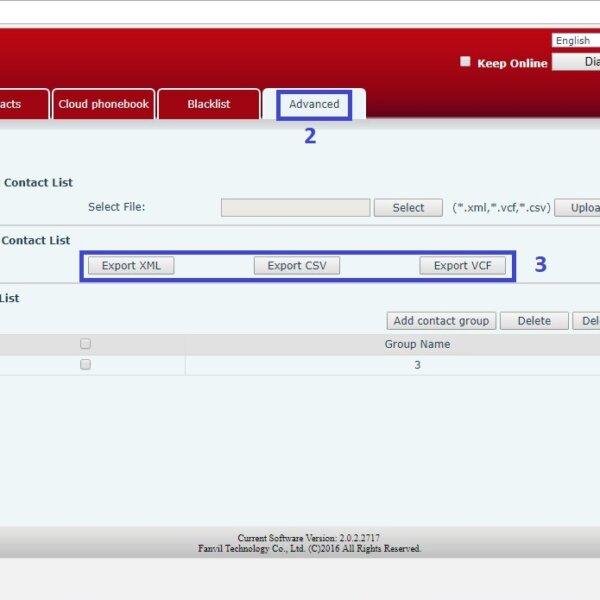The image size is (600, 600).
Task: Click Add contact group button
Action: (x=440, y=321)
